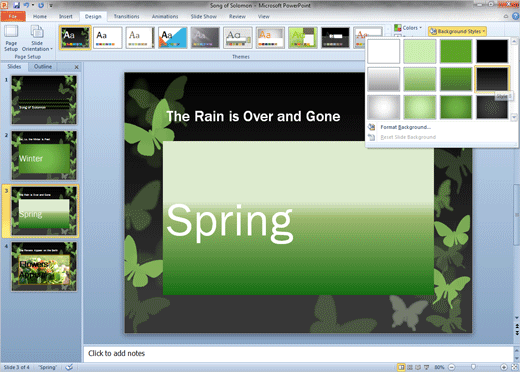Screen dimensions: 520x372
Task: Expand the background styles gallery scroll arrow
Action: click(514, 117)
